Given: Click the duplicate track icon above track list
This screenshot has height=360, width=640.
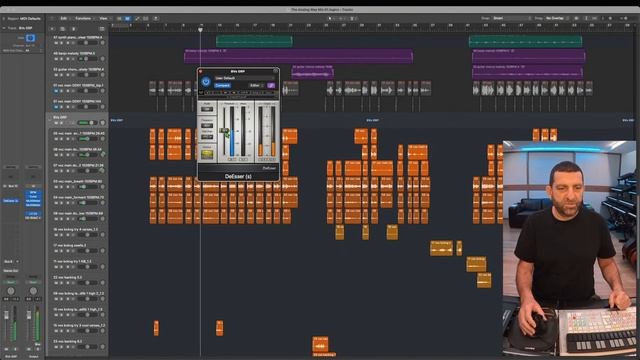Looking at the screenshot, I should coord(62,29).
